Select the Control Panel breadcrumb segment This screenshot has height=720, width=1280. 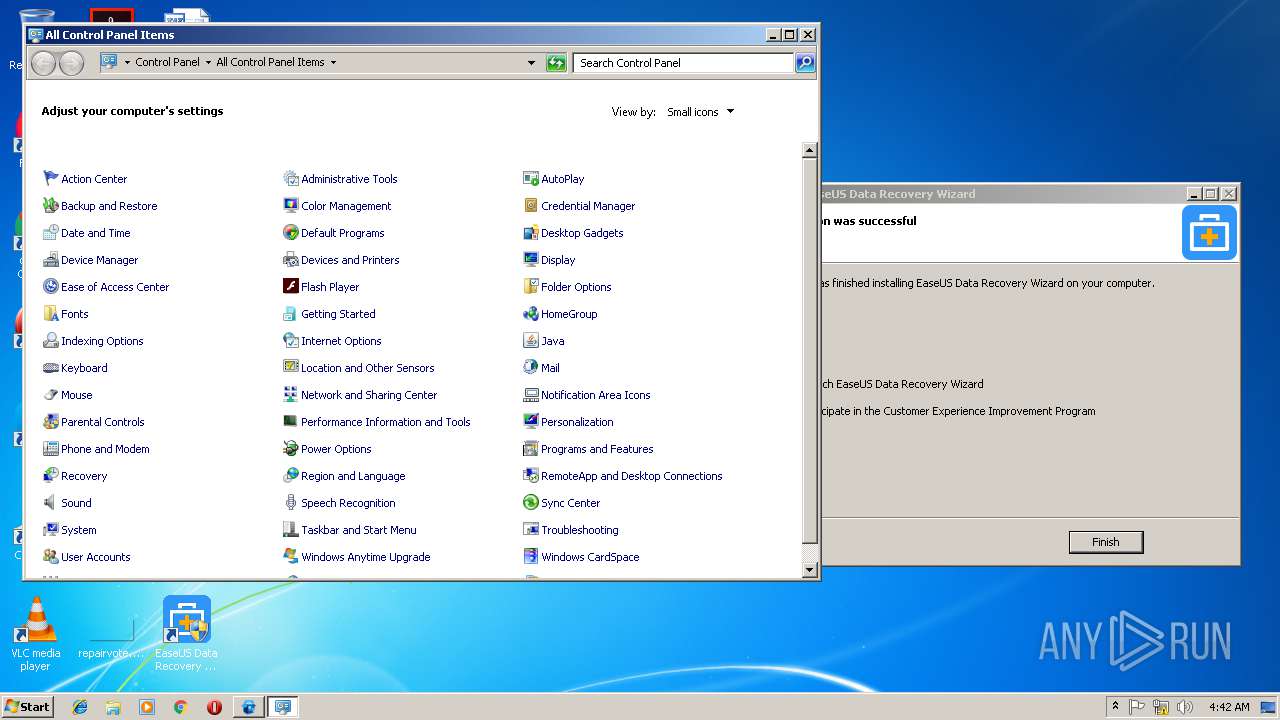pos(168,62)
